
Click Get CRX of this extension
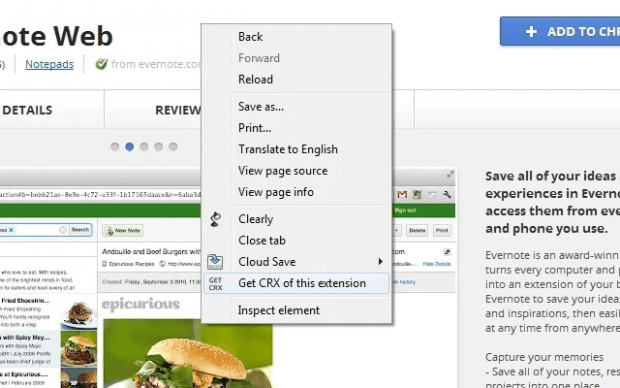(x=297, y=283)
